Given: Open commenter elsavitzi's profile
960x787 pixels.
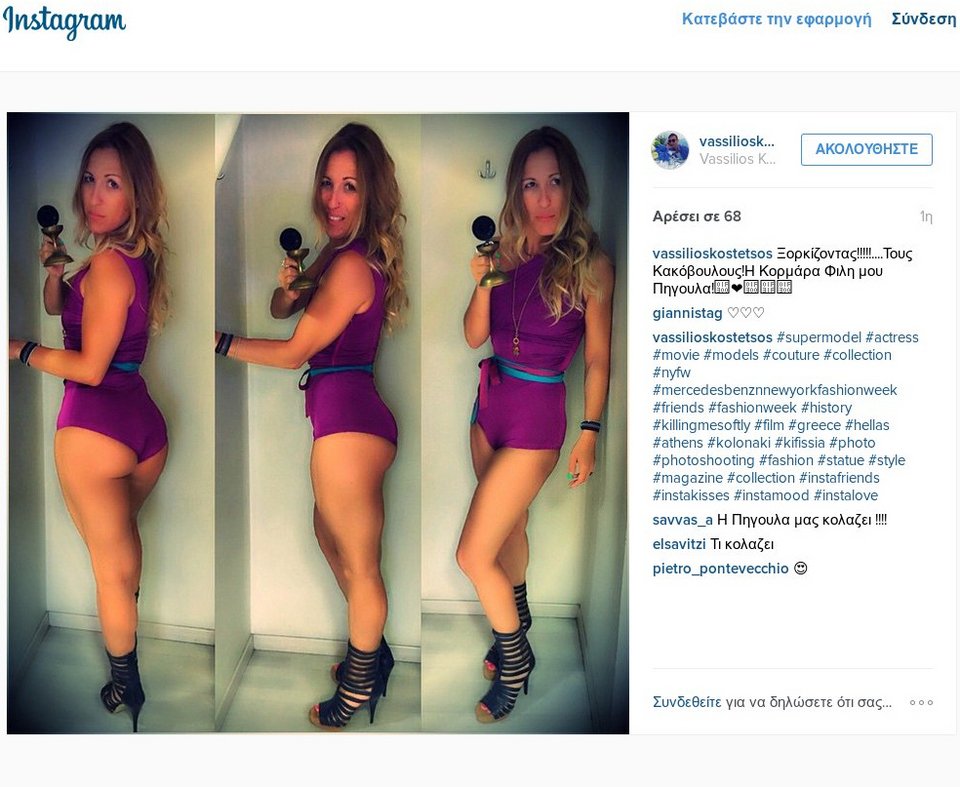Looking at the screenshot, I should click(679, 544).
